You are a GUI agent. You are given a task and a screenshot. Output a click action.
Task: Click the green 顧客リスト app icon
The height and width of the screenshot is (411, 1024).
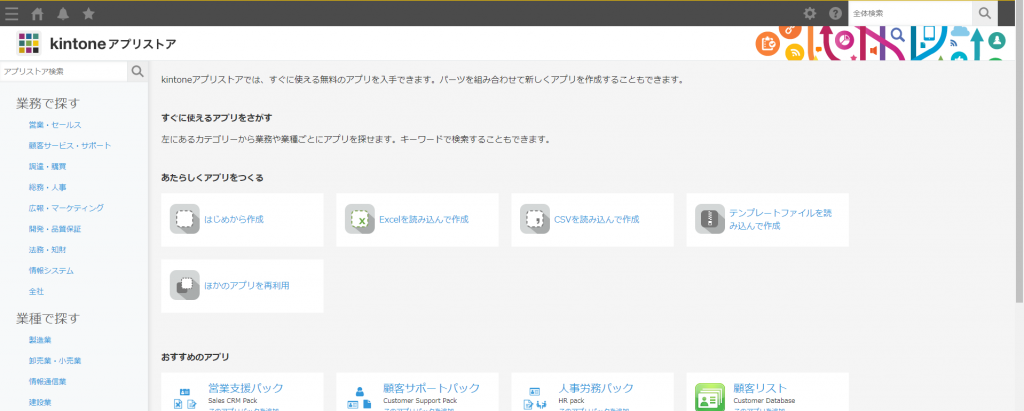coord(710,397)
